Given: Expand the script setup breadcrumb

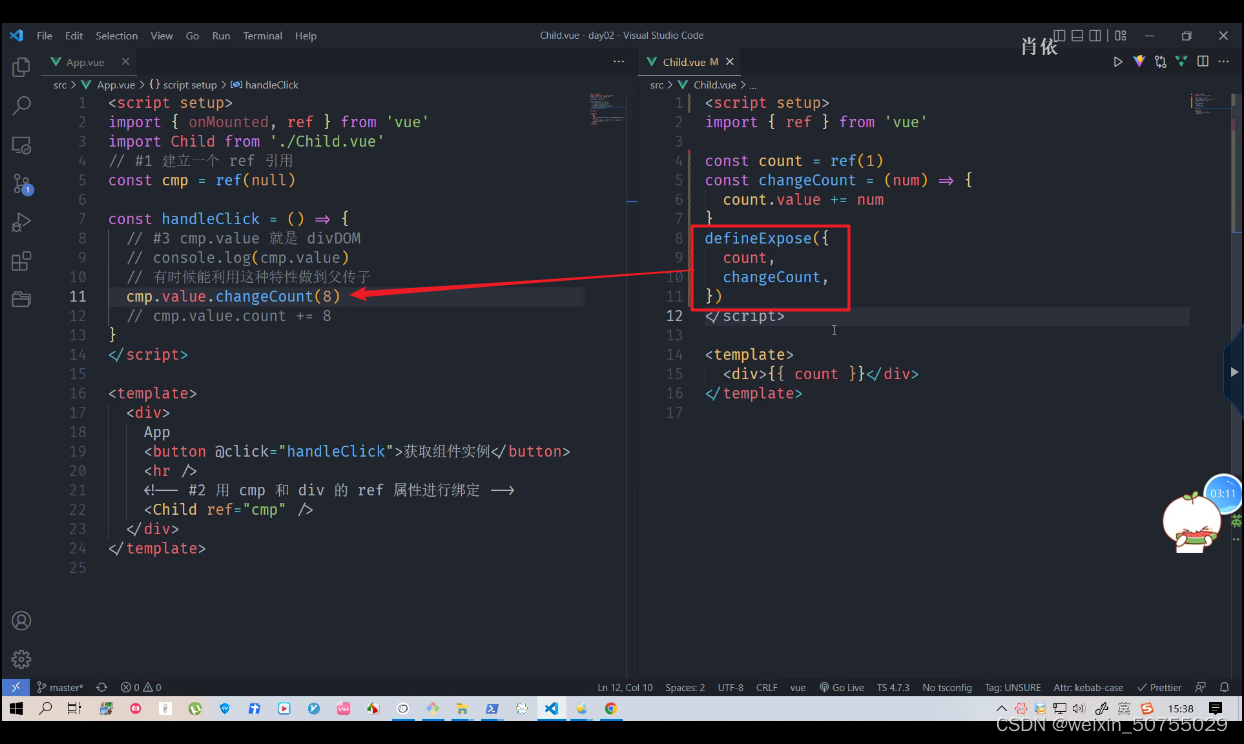Looking at the screenshot, I should [183, 85].
